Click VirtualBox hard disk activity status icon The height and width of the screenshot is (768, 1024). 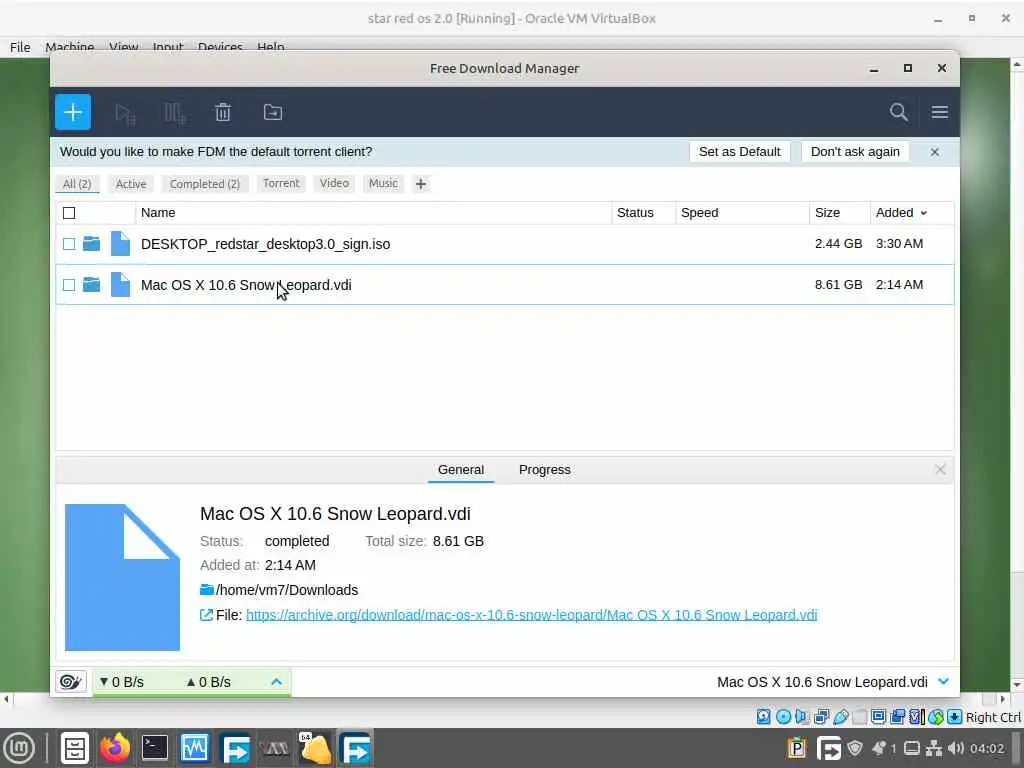click(x=763, y=717)
